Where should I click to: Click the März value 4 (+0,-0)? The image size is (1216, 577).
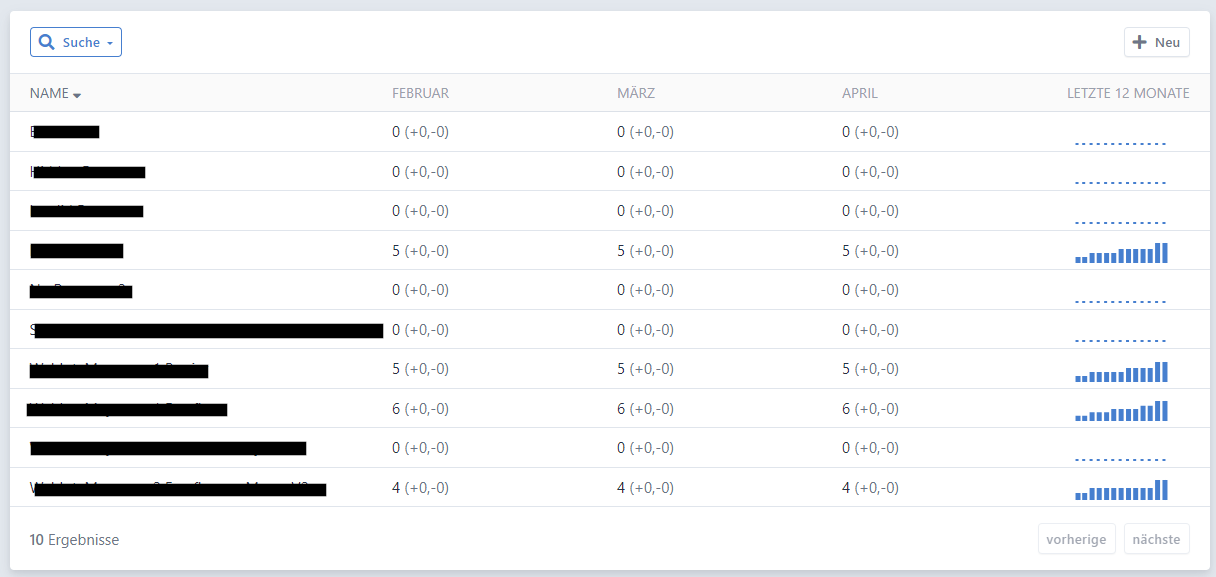(x=645, y=488)
